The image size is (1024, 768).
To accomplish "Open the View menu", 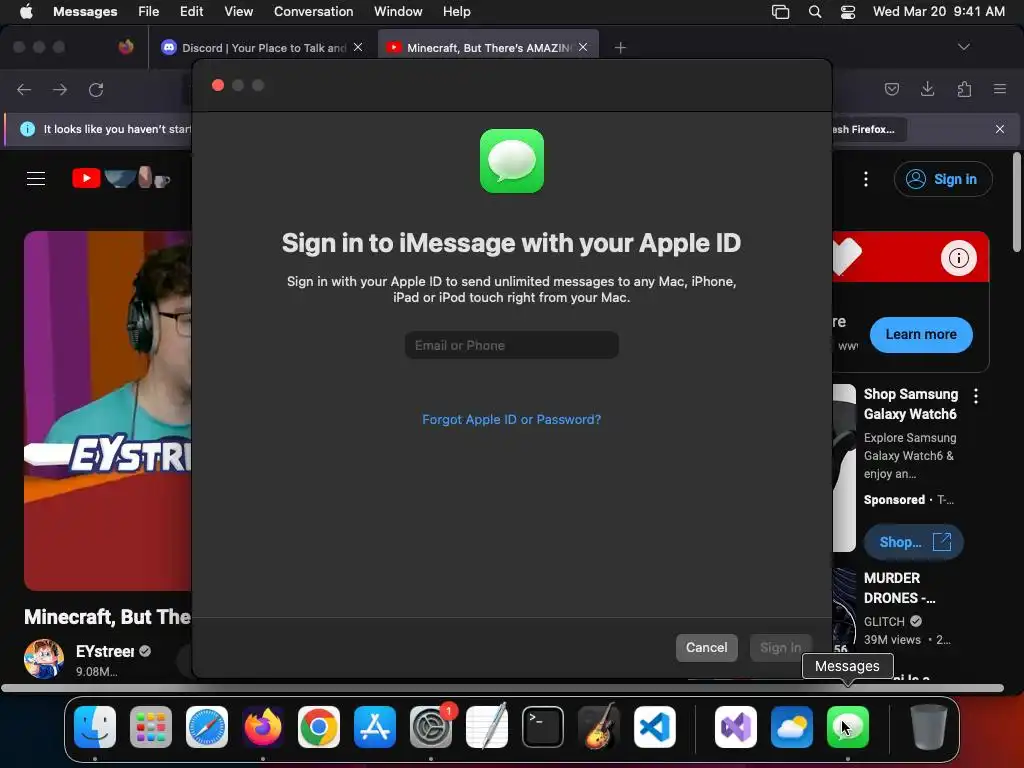I will pos(238,11).
